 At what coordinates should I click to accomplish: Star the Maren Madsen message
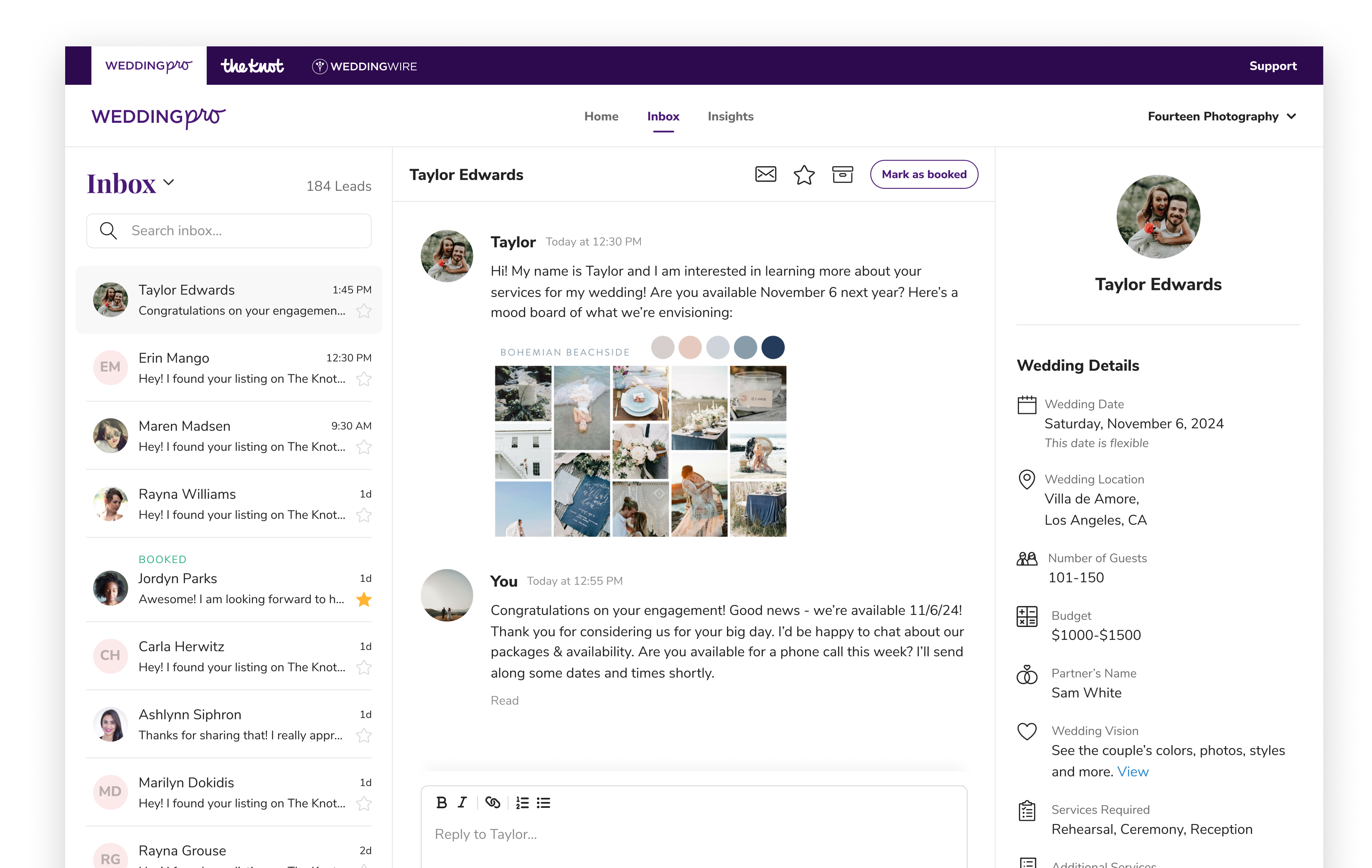coord(364,447)
